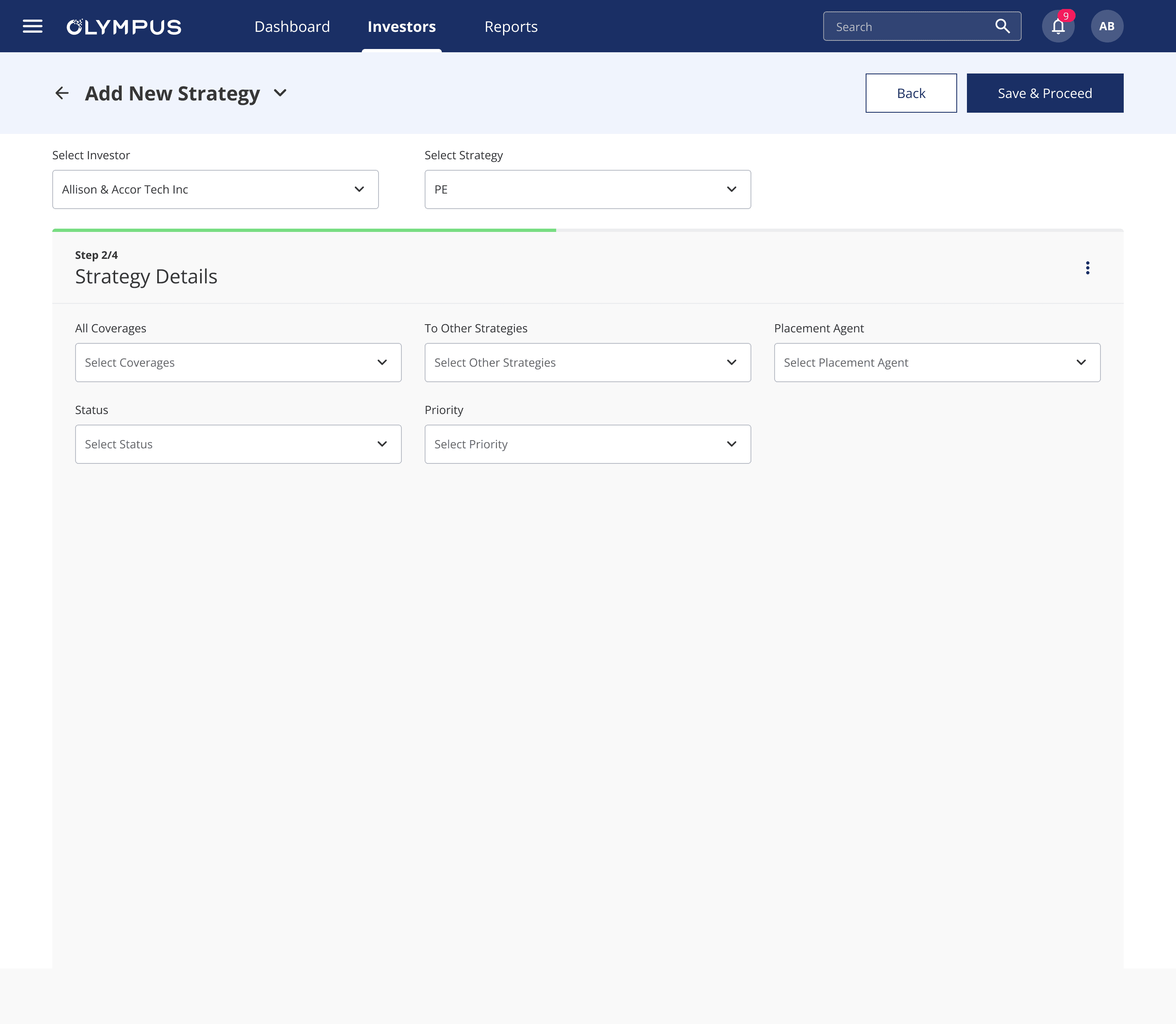
Task: Go to the Dashboard tab
Action: [292, 27]
